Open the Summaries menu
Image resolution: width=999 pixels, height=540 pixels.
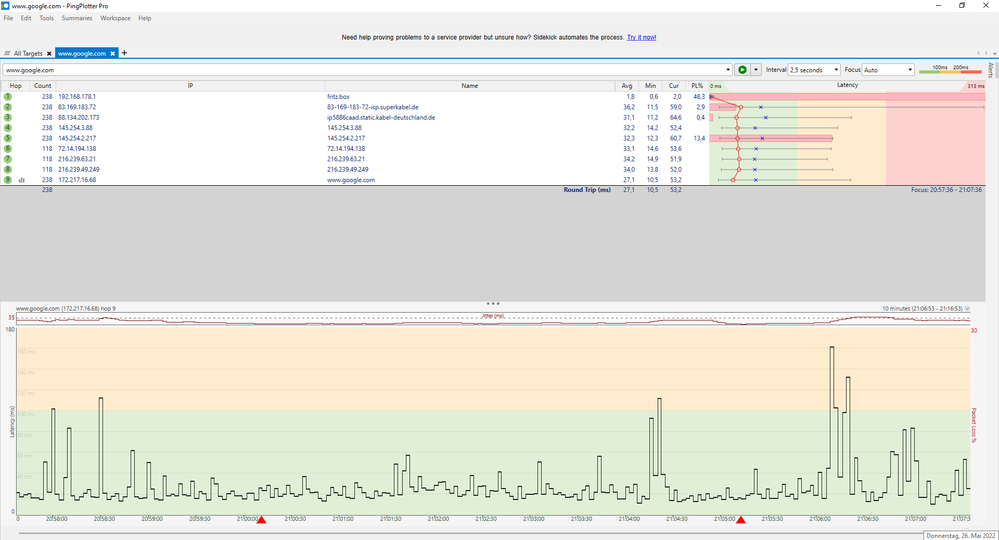coord(77,18)
